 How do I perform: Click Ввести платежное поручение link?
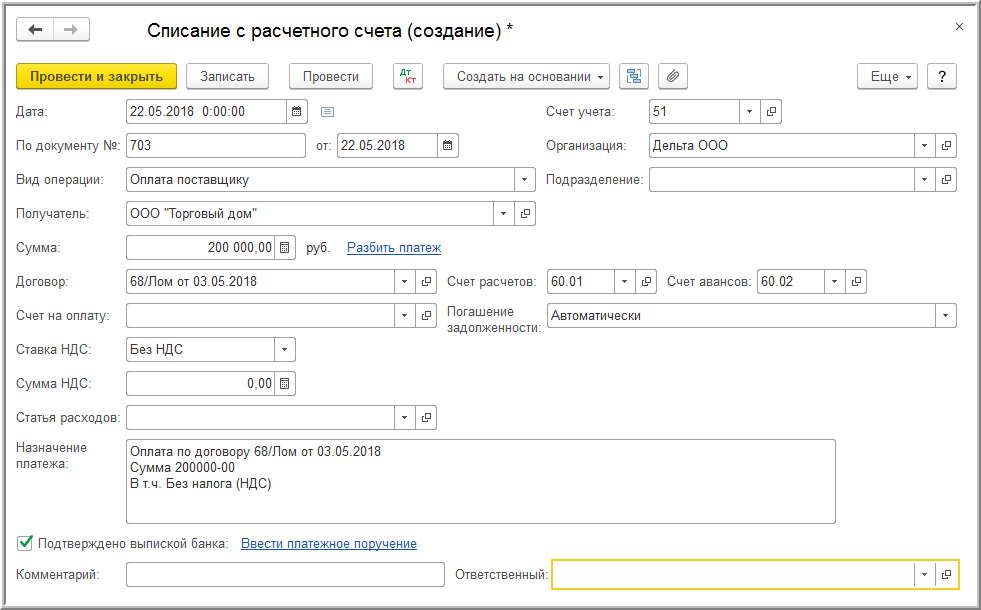coord(329,543)
